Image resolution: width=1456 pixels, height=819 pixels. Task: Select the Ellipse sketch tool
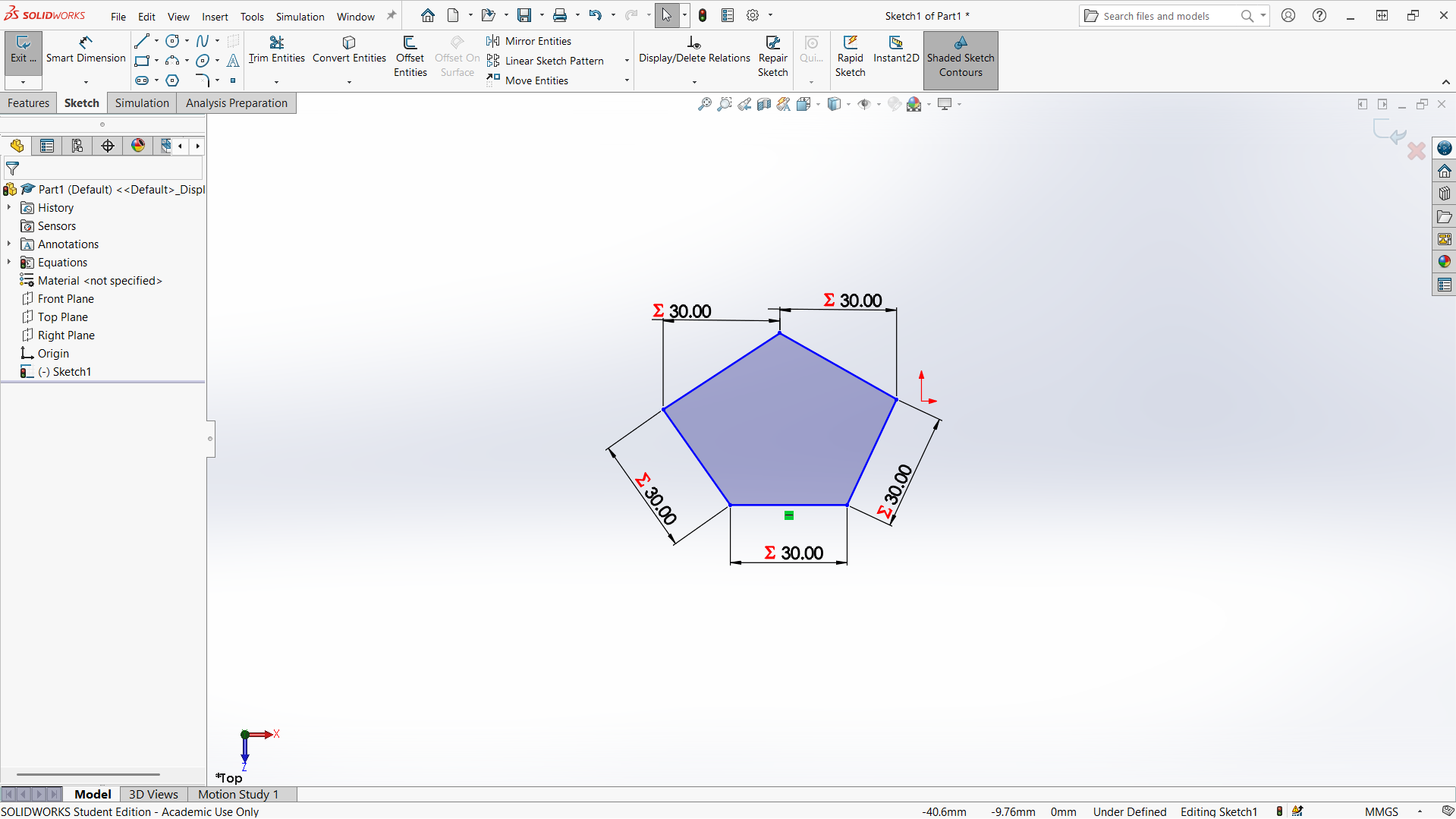pos(202,61)
